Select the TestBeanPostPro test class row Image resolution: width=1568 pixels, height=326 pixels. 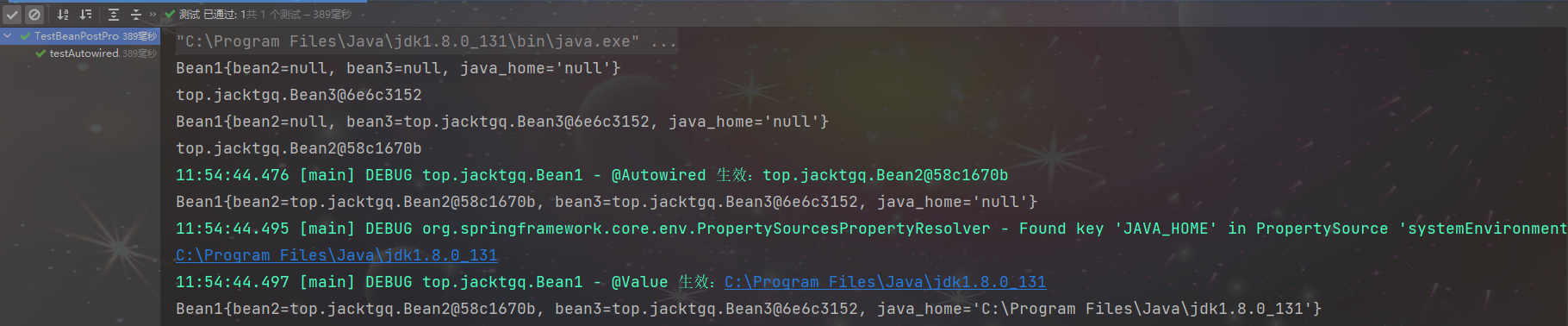point(80,36)
